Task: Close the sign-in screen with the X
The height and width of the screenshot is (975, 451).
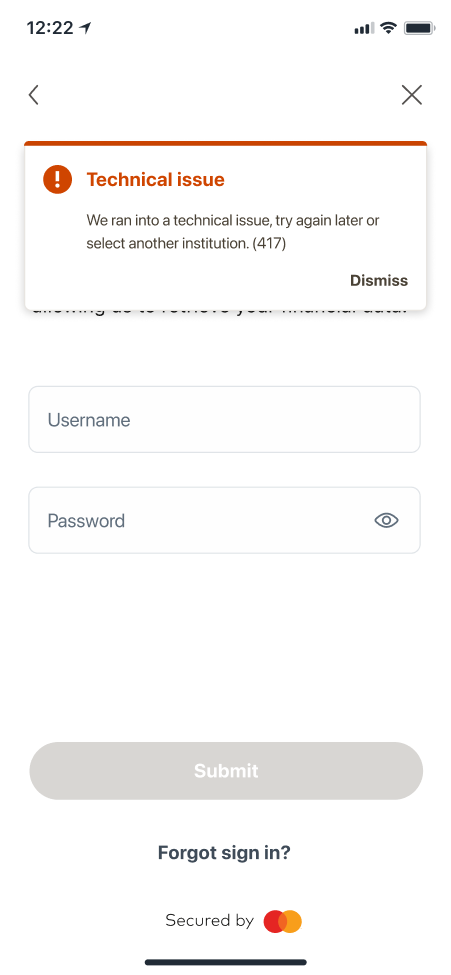Action: [412, 95]
